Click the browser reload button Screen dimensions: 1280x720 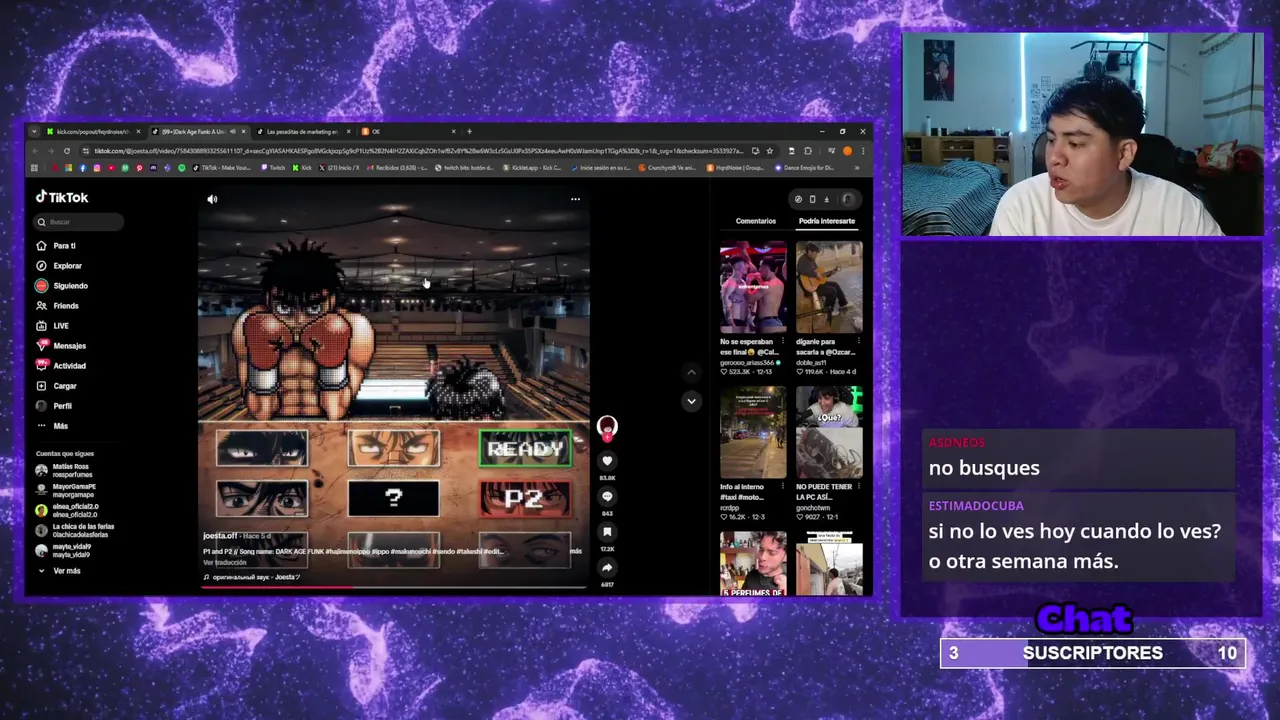(67, 151)
